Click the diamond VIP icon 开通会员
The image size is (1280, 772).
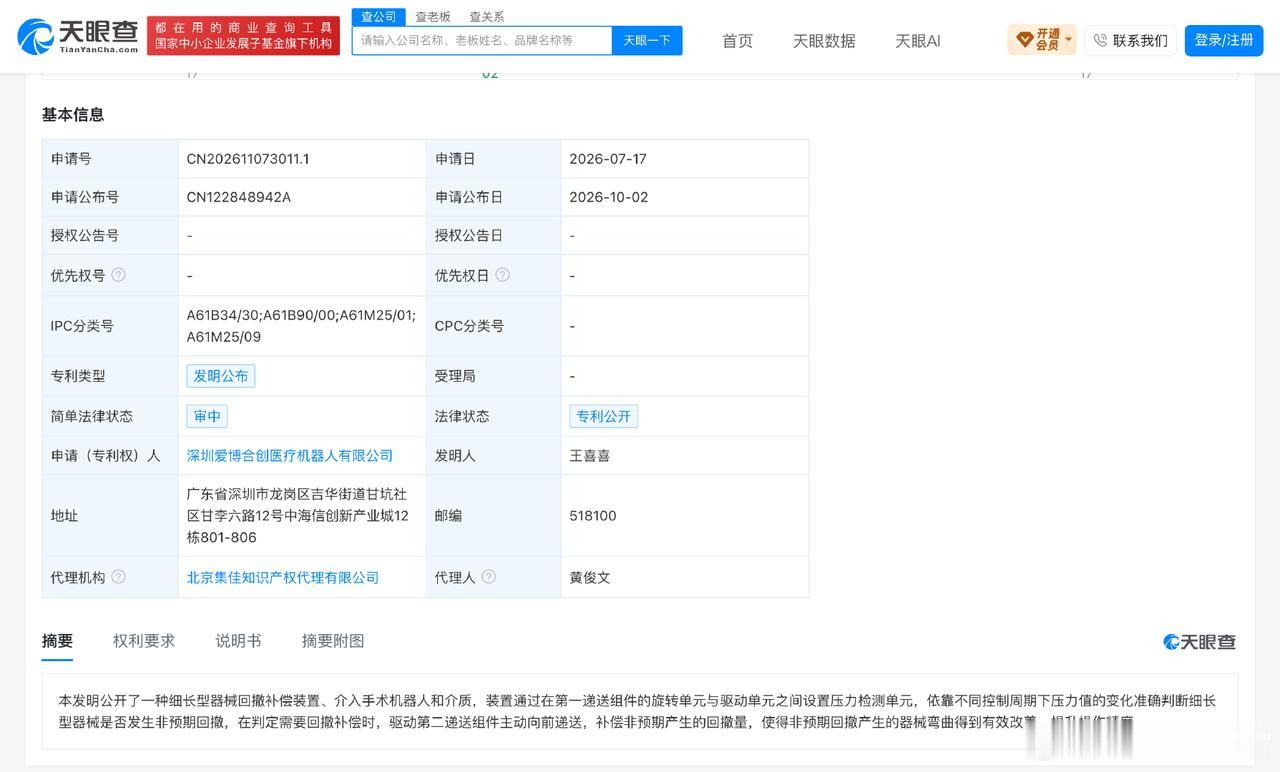(1024, 40)
